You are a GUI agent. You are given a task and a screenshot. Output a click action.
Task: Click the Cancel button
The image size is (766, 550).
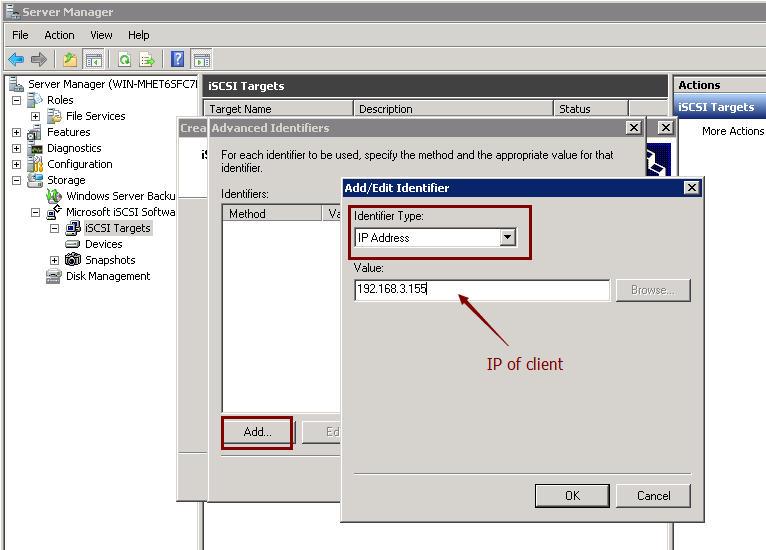pos(653,495)
